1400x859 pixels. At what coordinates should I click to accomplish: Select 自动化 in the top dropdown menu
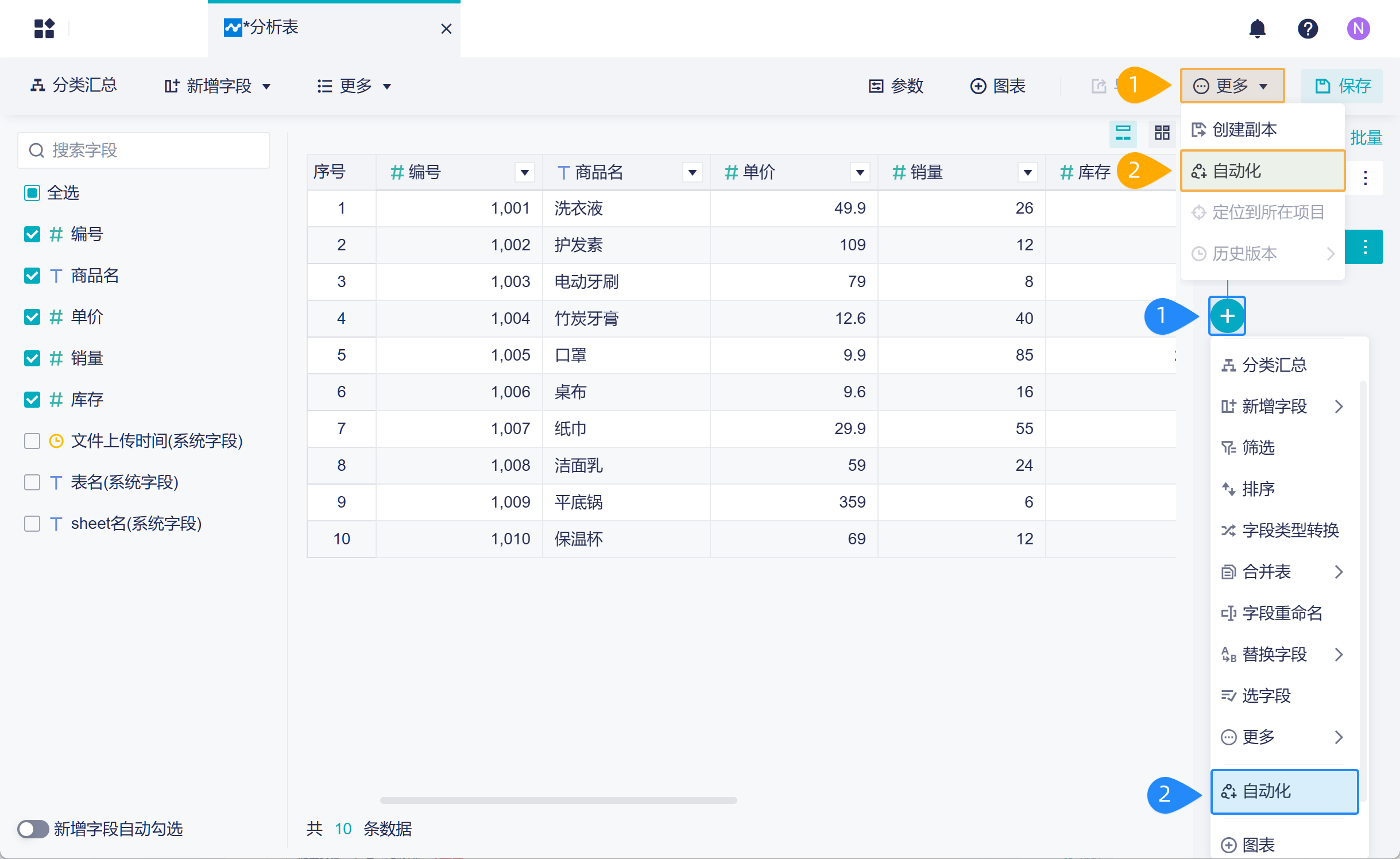[x=1262, y=171]
